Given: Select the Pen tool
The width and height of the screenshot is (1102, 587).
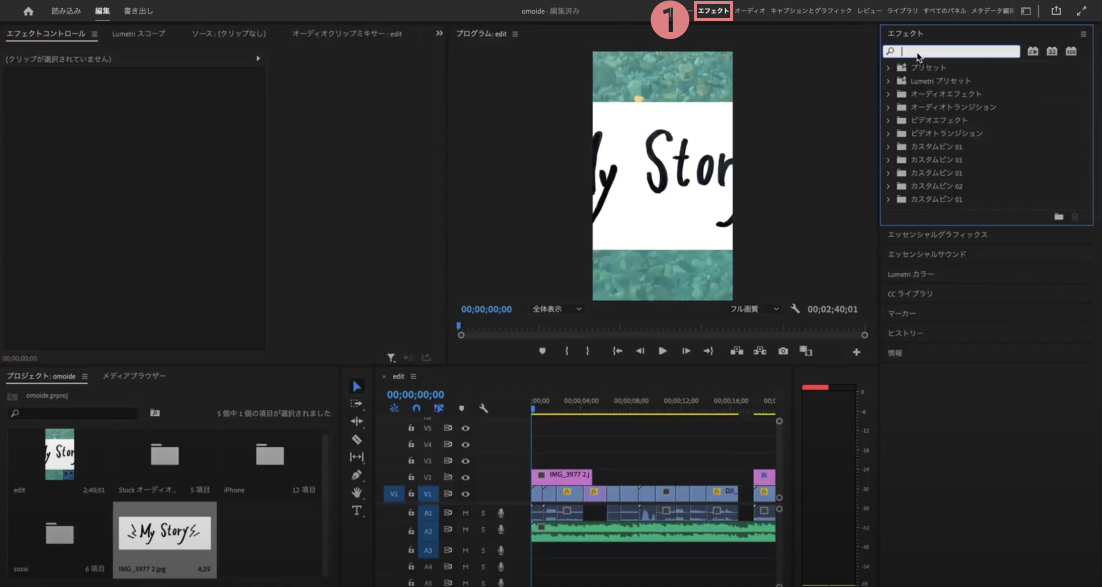Looking at the screenshot, I should coord(356,475).
